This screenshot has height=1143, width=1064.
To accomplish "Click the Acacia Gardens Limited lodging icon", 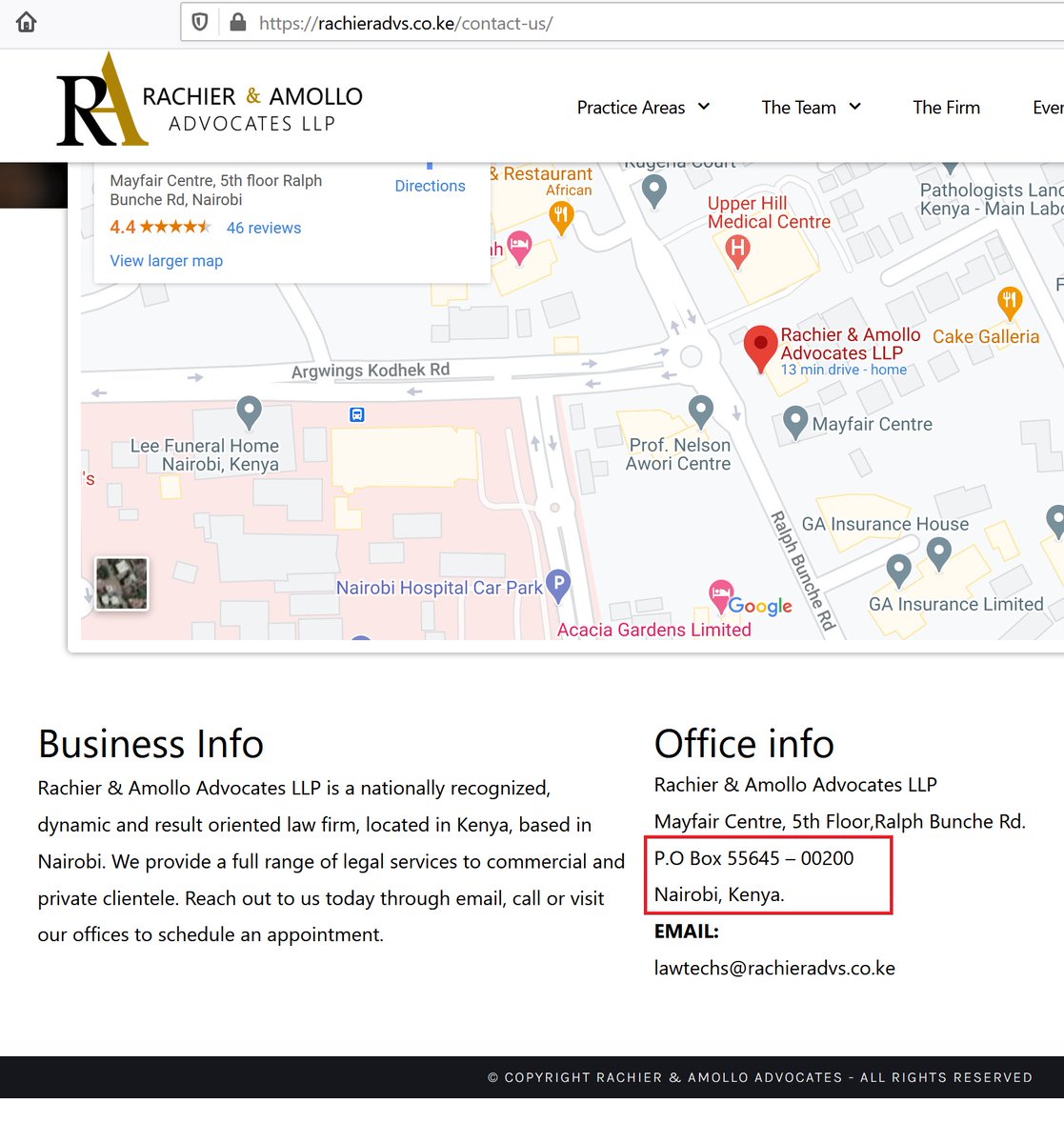I will [721, 595].
